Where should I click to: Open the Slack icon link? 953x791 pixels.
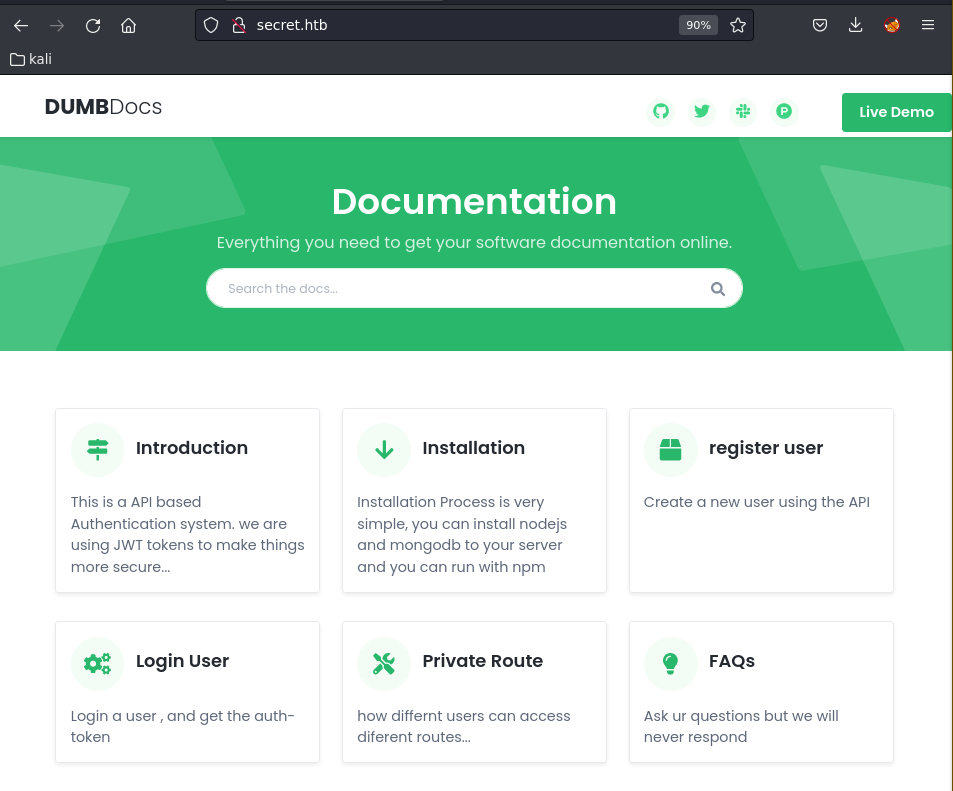pos(743,111)
